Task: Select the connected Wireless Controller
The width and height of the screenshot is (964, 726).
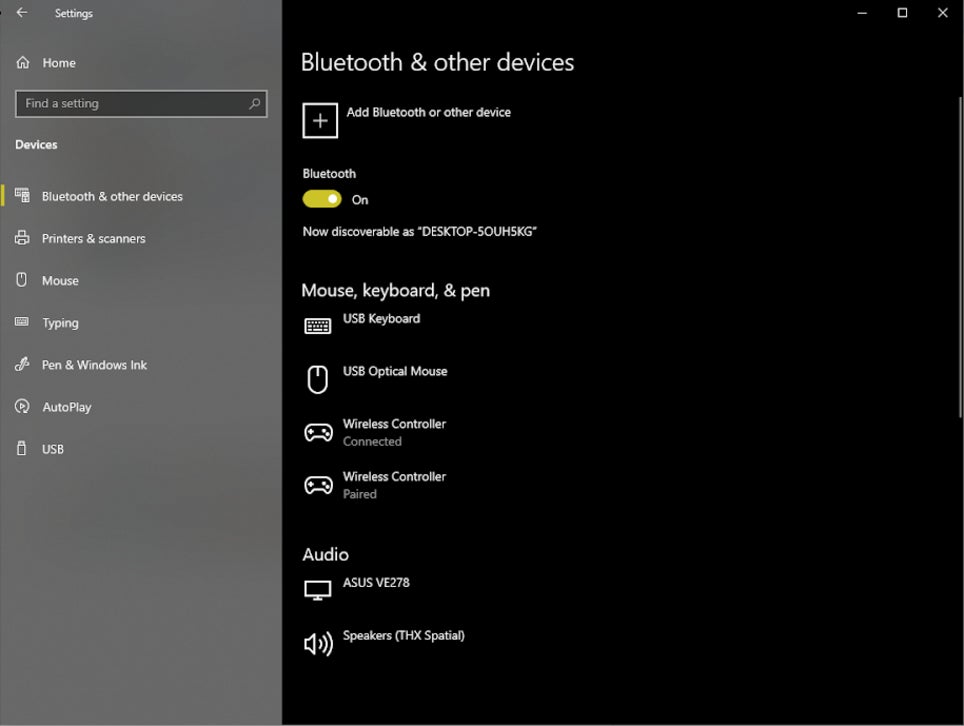Action: [393, 432]
